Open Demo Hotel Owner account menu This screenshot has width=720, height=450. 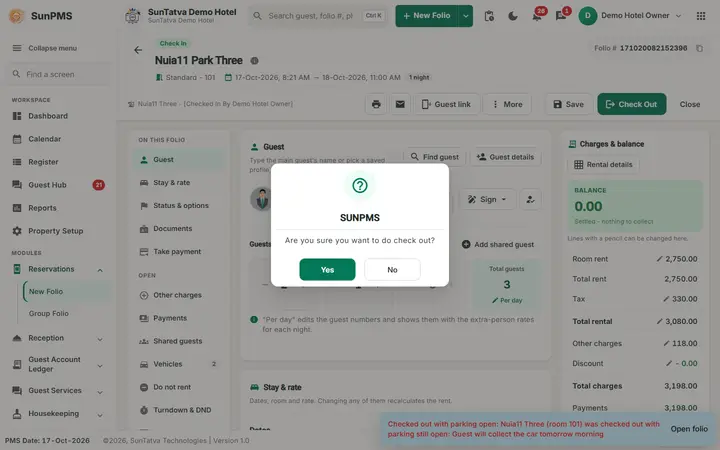[630, 16]
